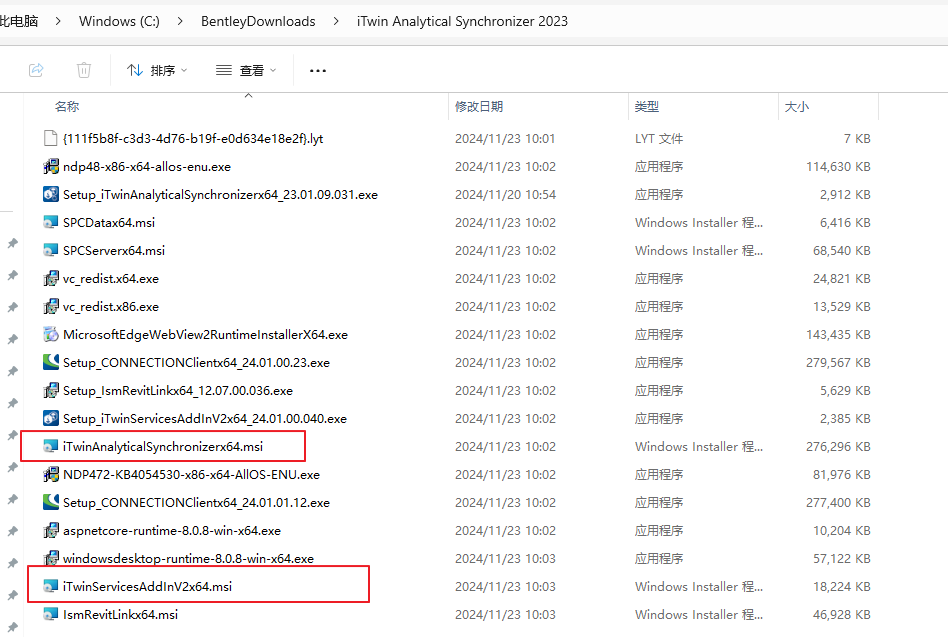The height and width of the screenshot is (637, 948).
Task: Click the delete trash icon
Action: pyautogui.click(x=84, y=70)
